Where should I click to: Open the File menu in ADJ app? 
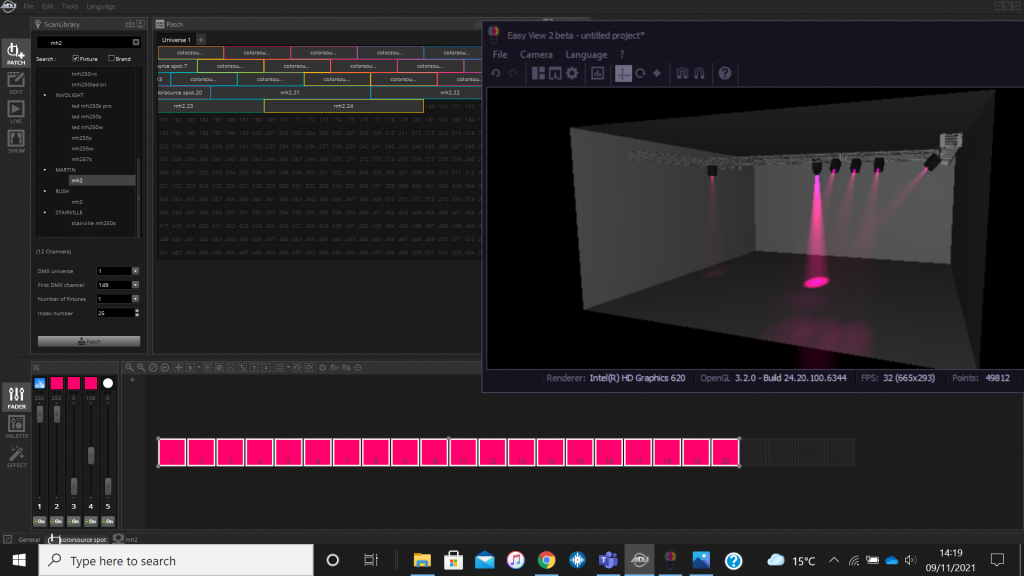[x=29, y=7]
